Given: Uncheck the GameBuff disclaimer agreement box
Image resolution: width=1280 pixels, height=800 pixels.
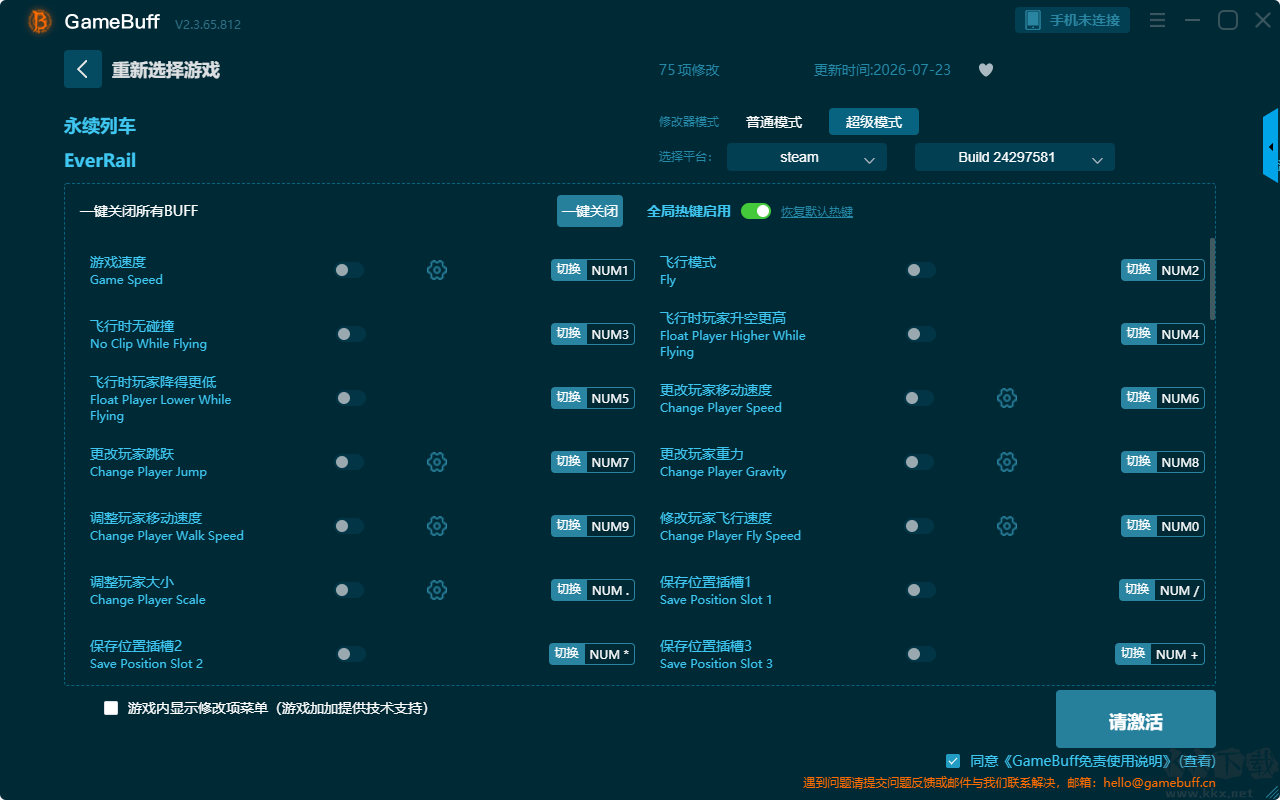Looking at the screenshot, I should tap(953, 761).
